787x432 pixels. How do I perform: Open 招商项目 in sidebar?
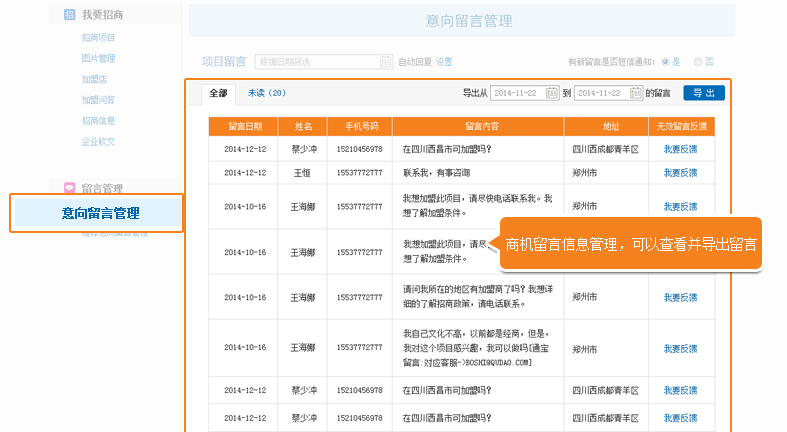[98, 38]
